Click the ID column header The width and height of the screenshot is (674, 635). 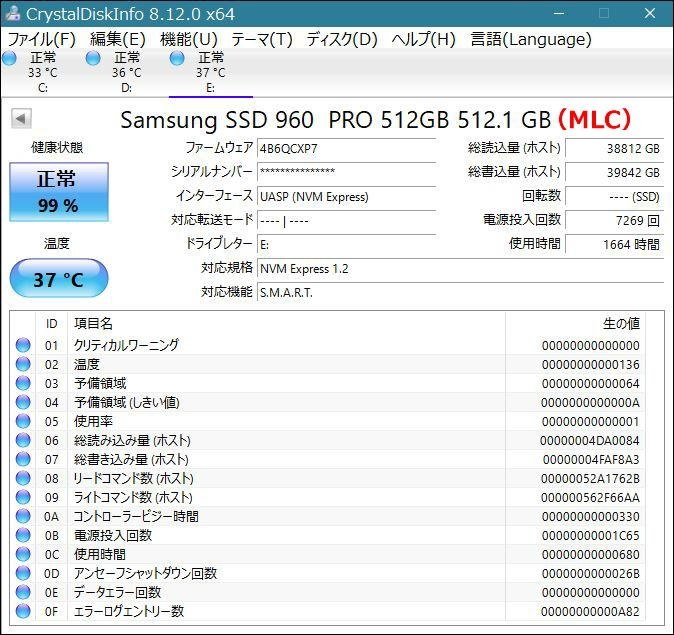[51, 323]
